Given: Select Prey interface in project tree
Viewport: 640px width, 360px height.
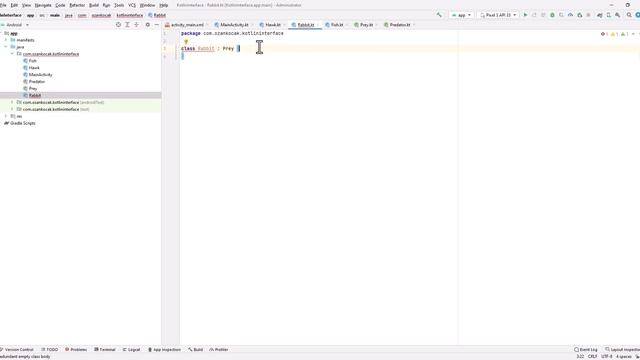Looking at the screenshot, I should pyautogui.click(x=33, y=89).
